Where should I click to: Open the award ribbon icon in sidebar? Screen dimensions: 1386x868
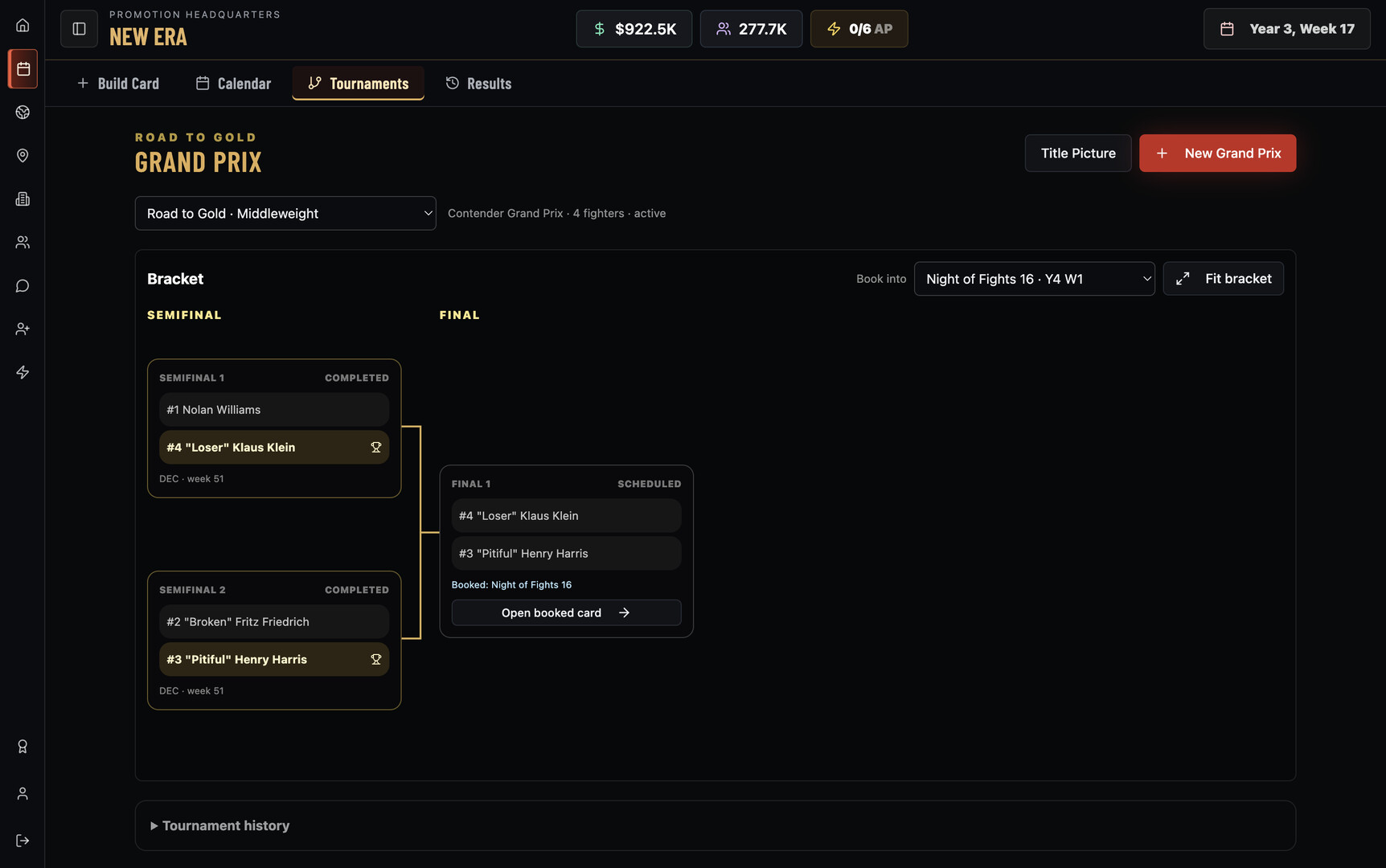coord(23,747)
